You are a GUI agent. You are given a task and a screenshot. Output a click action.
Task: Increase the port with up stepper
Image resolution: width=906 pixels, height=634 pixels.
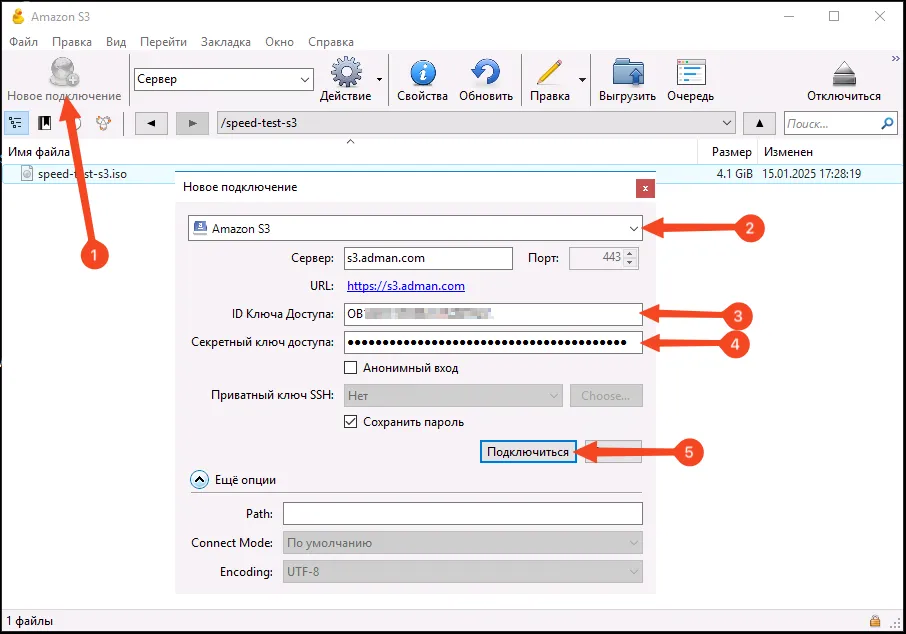coord(630,253)
